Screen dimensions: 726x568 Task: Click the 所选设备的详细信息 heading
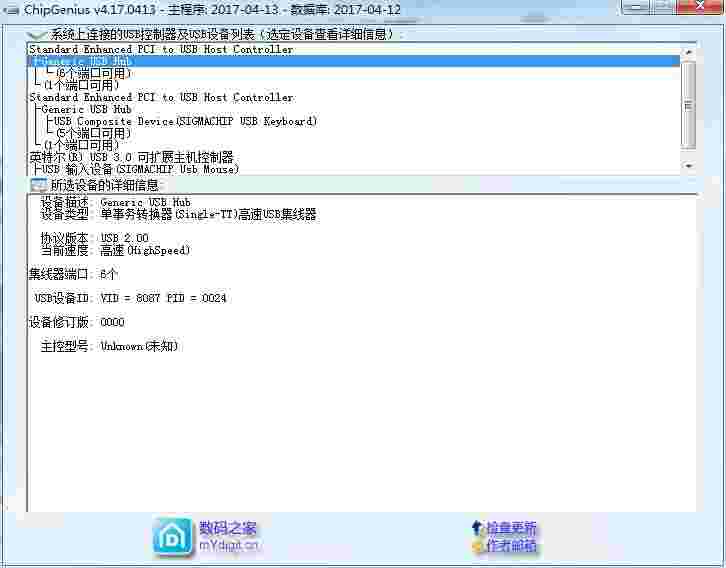point(104,185)
